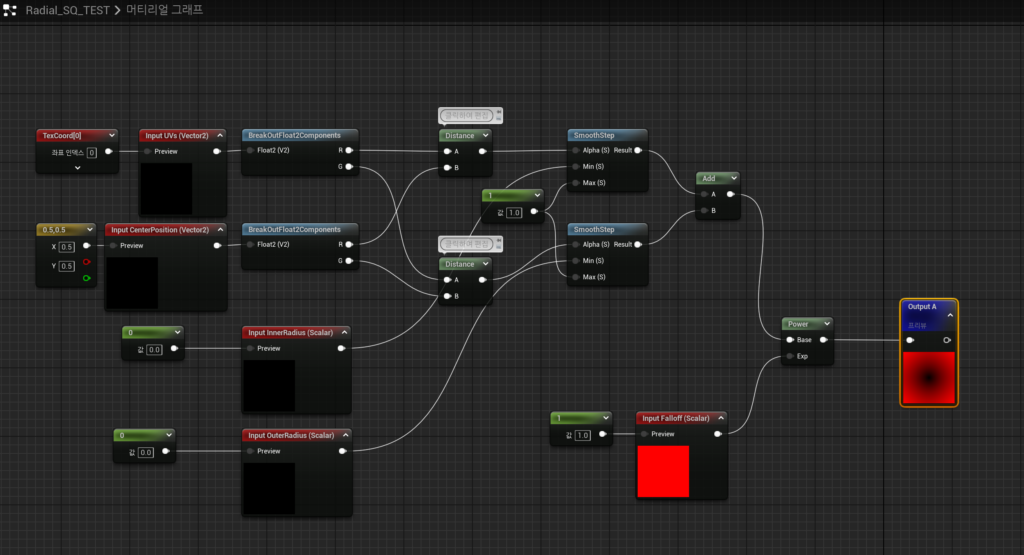Click the Result pin of the upper SmoothStep node
The width and height of the screenshot is (1024, 555).
tap(639, 151)
